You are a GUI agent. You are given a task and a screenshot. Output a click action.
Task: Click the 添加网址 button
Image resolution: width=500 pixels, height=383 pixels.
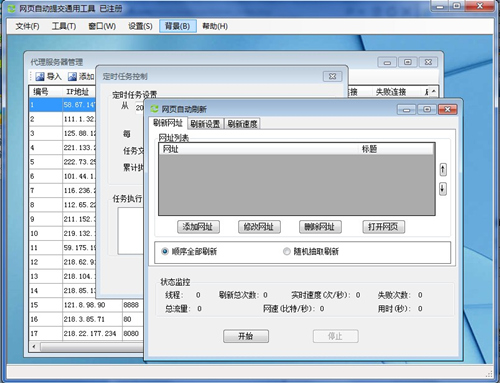coord(198,227)
